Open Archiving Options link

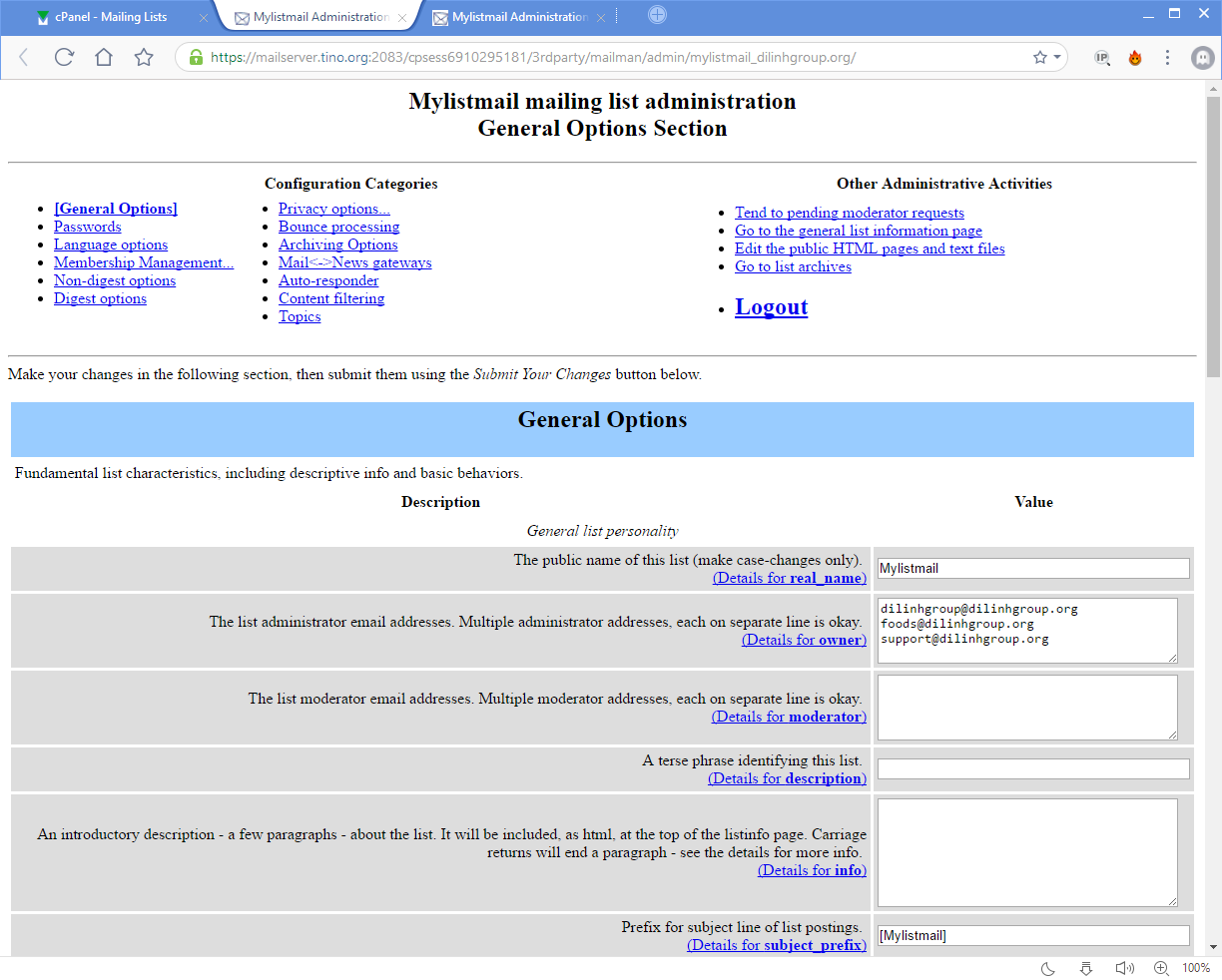click(338, 245)
